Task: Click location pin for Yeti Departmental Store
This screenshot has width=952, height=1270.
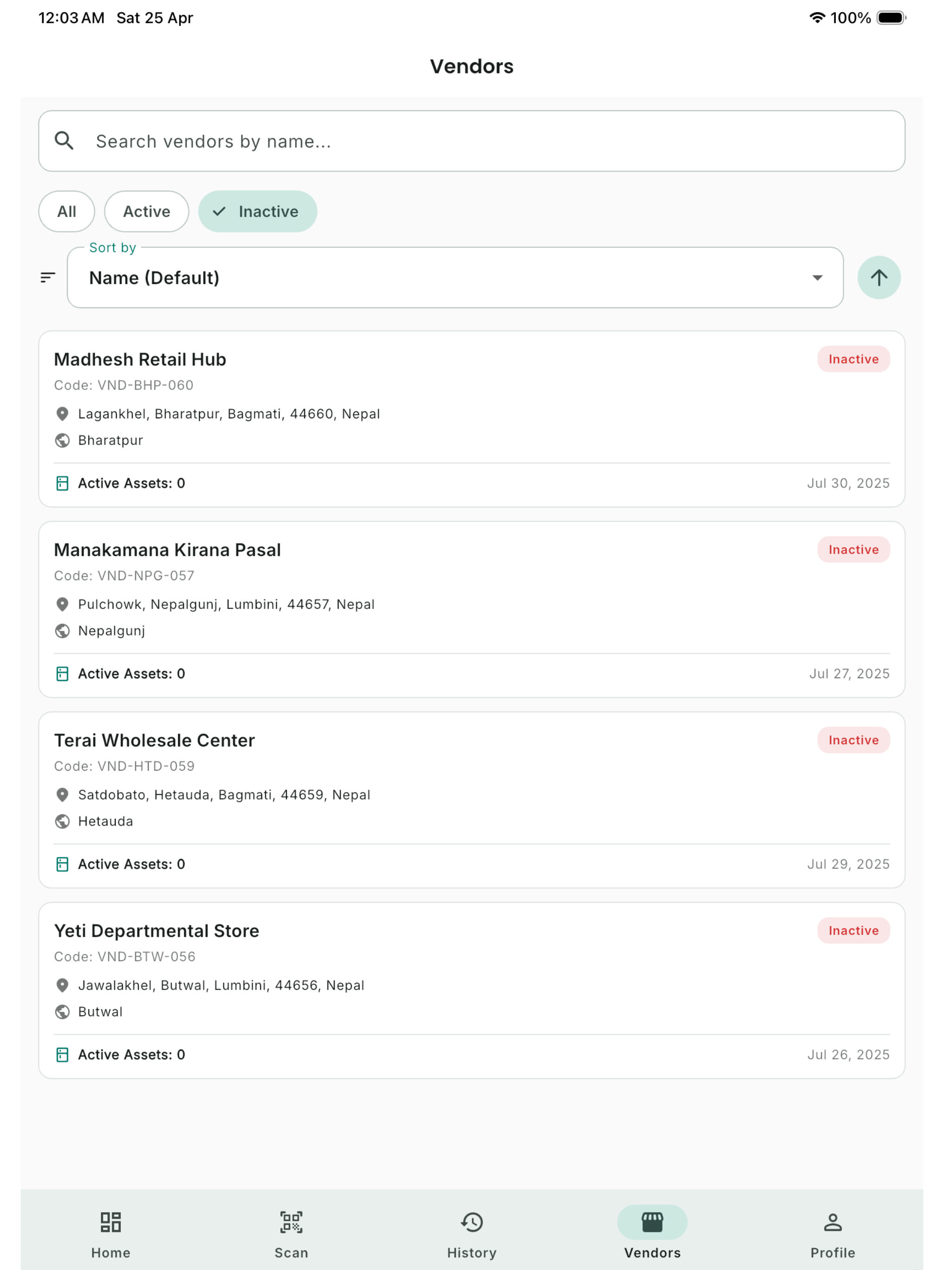Action: (63, 985)
